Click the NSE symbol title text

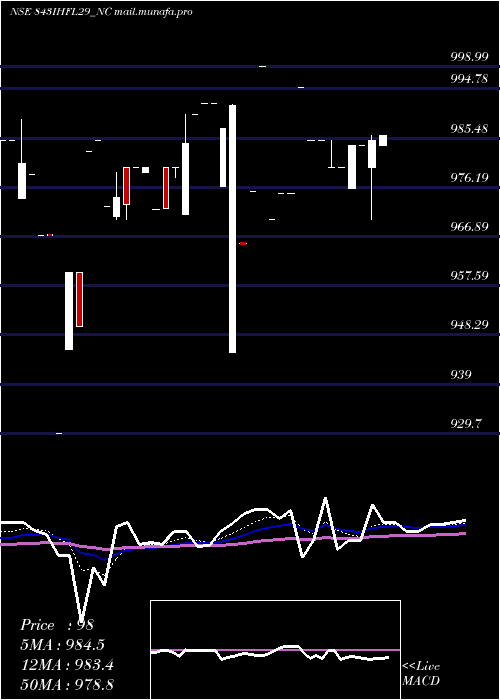click(101, 12)
